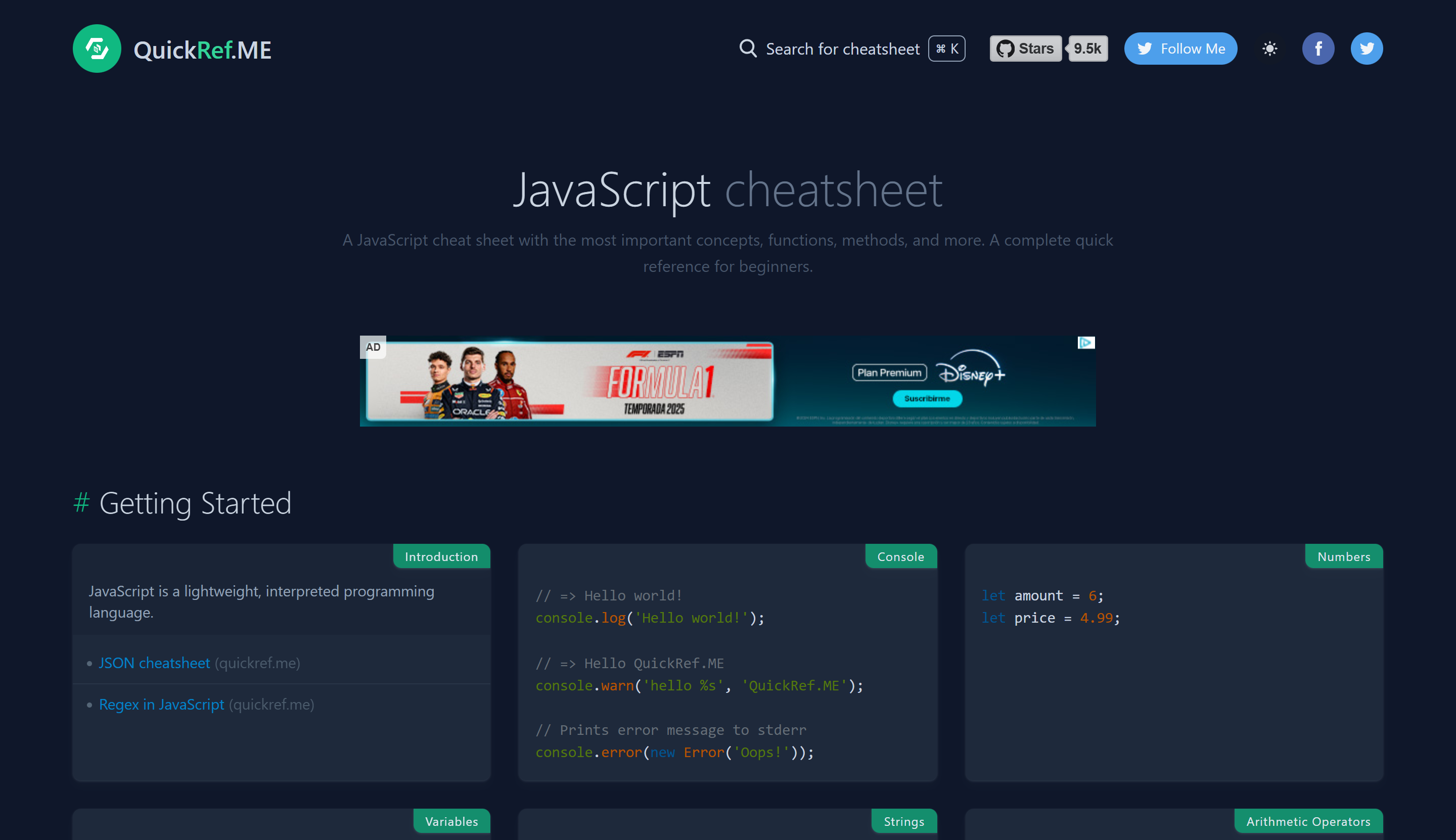Click the Getting Started hash anchor

coord(81,502)
